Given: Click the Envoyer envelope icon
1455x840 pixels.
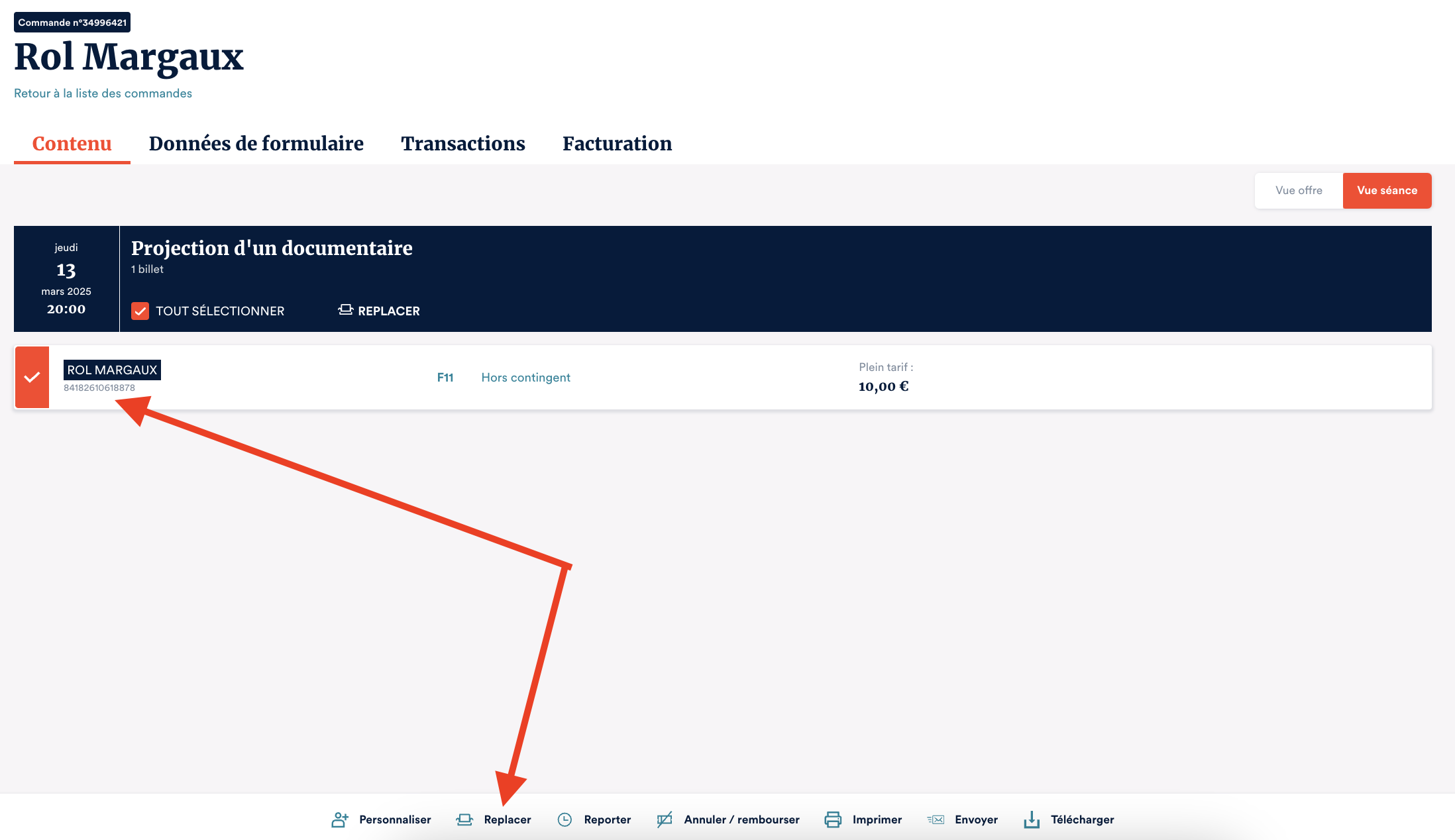Looking at the screenshot, I should [936, 819].
